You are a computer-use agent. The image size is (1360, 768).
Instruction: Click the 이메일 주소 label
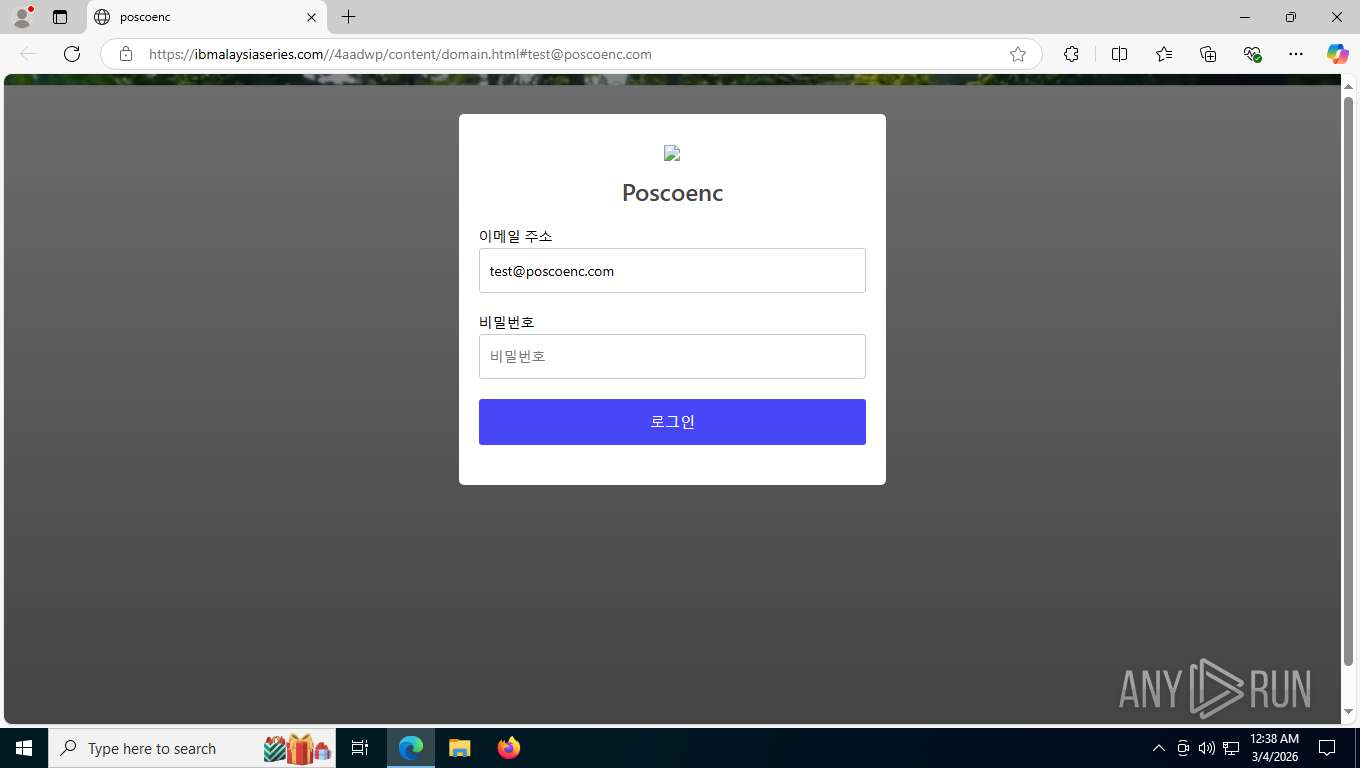tap(515, 236)
